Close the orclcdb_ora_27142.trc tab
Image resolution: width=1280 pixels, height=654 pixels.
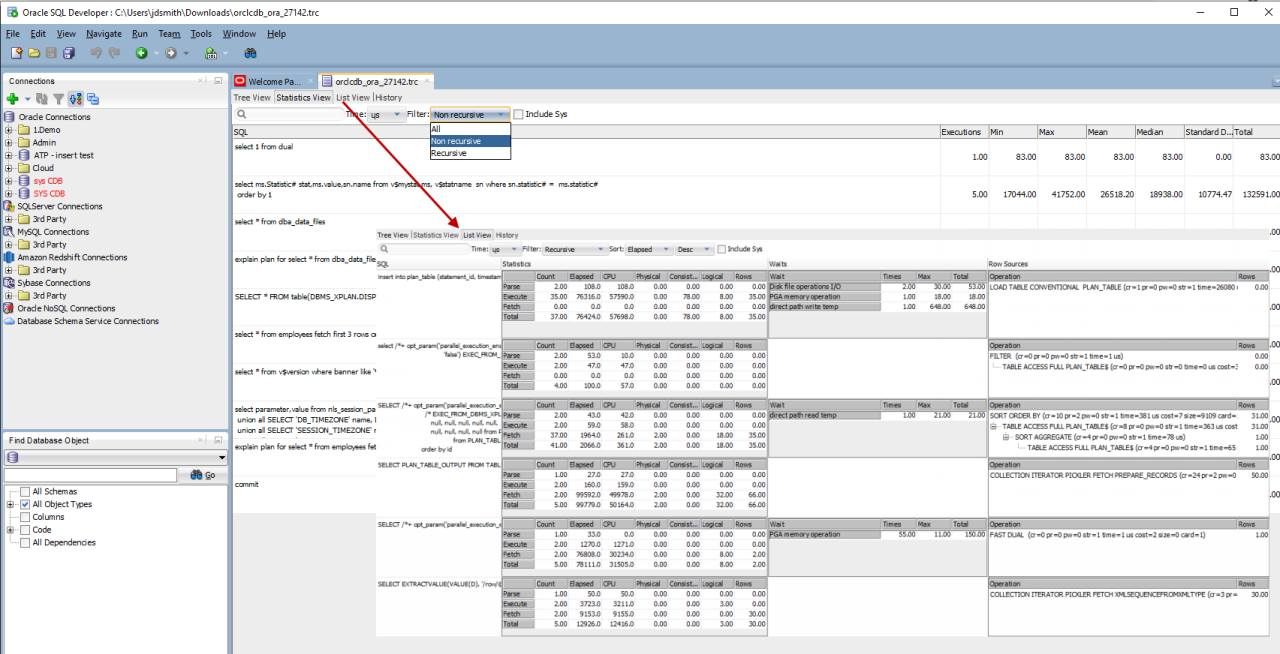[x=427, y=81]
